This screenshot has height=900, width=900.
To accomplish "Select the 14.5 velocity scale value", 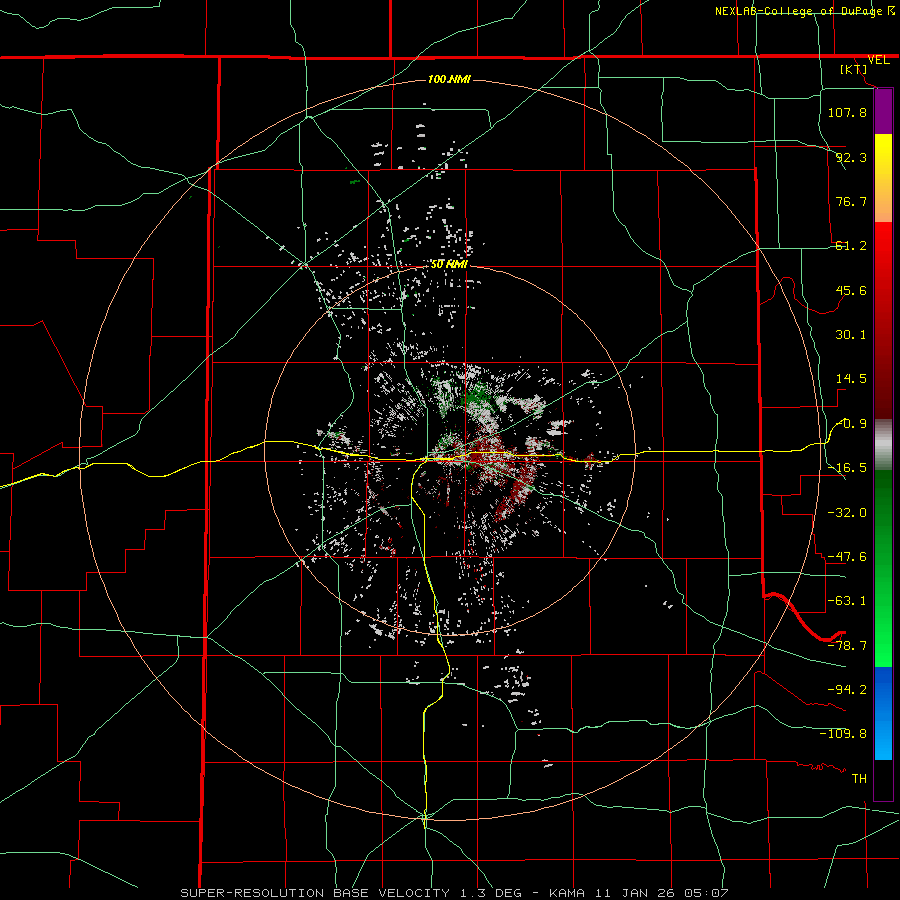I will (851, 379).
